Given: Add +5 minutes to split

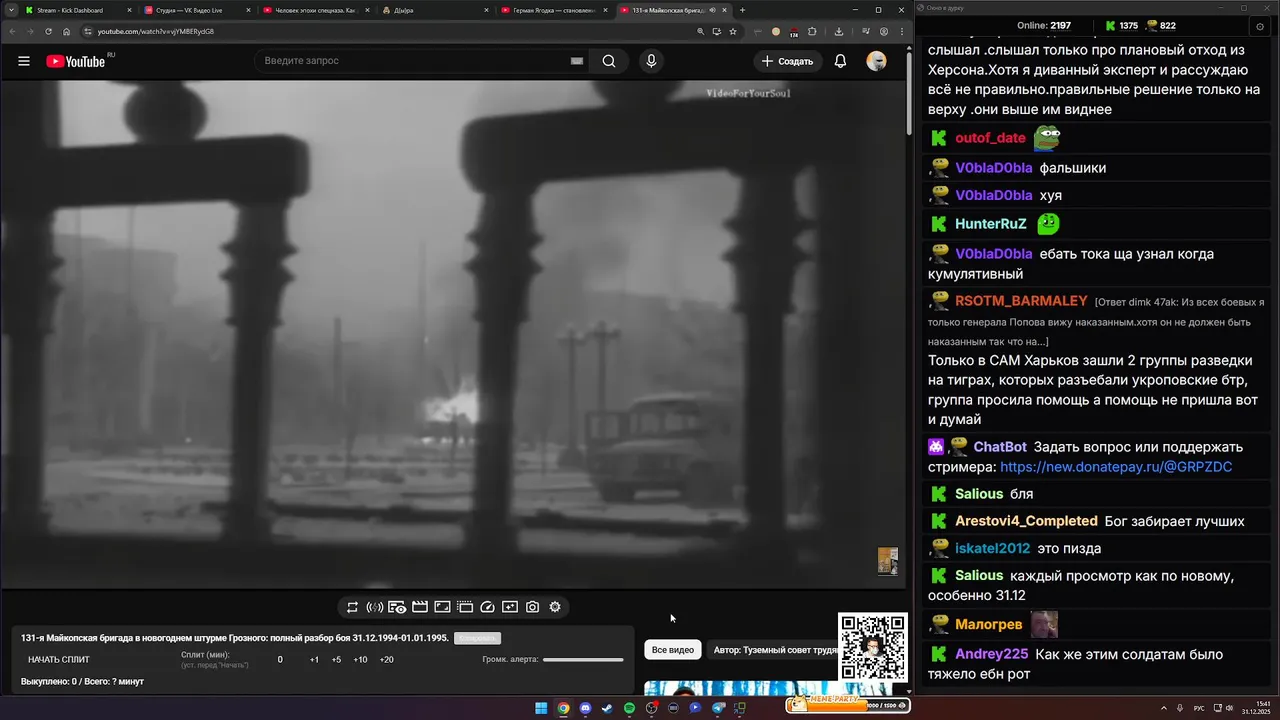Looking at the screenshot, I should click(336, 660).
